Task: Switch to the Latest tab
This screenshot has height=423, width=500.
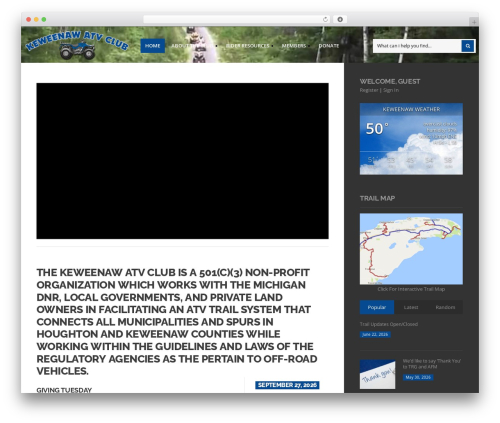Action: click(x=411, y=307)
